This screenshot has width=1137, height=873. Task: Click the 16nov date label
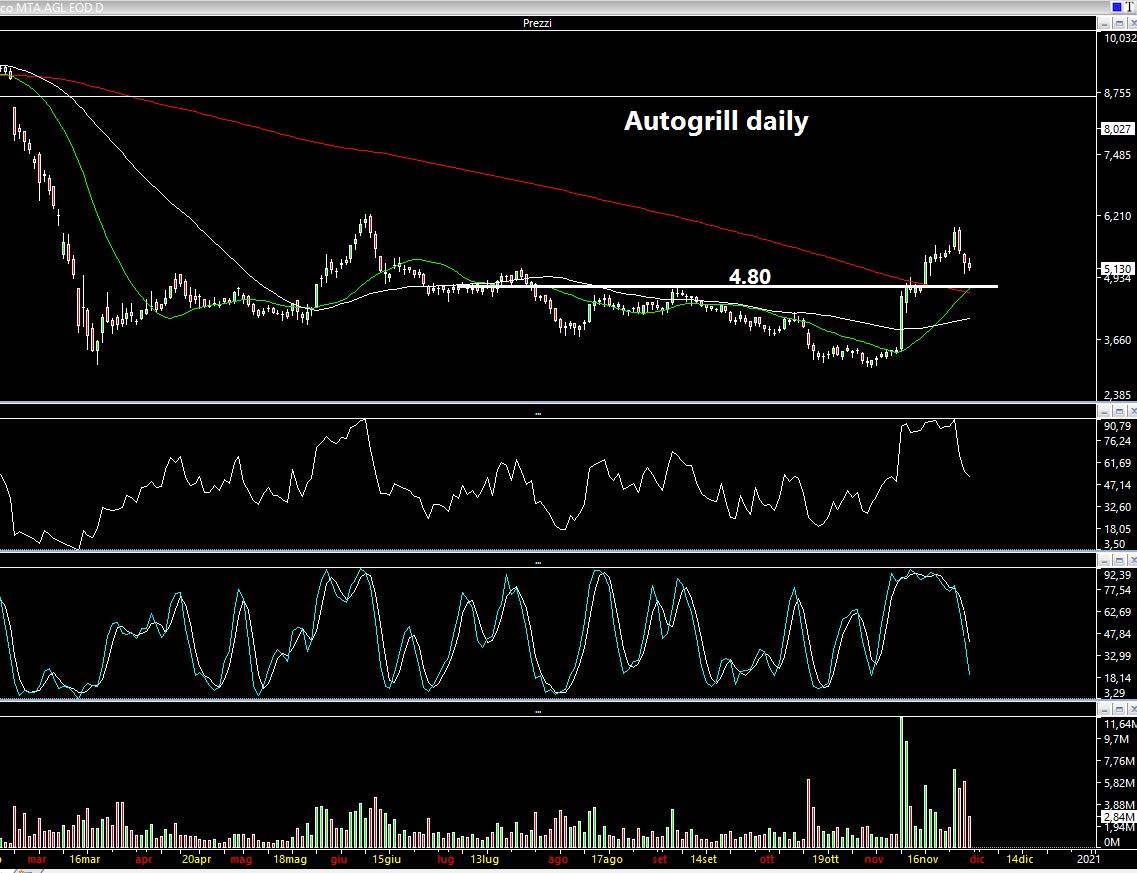coord(923,860)
